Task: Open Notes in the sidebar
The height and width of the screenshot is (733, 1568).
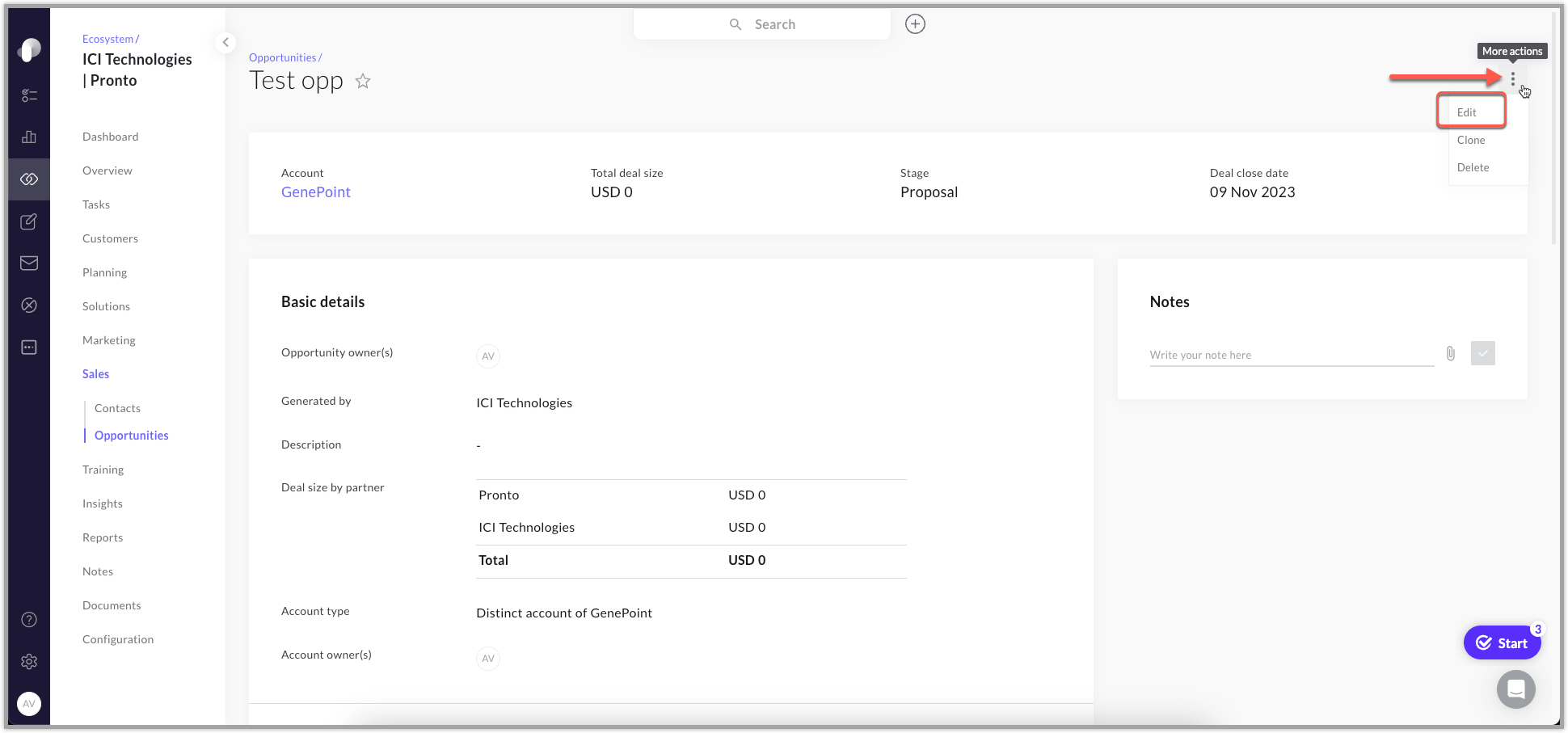Action: [x=98, y=571]
